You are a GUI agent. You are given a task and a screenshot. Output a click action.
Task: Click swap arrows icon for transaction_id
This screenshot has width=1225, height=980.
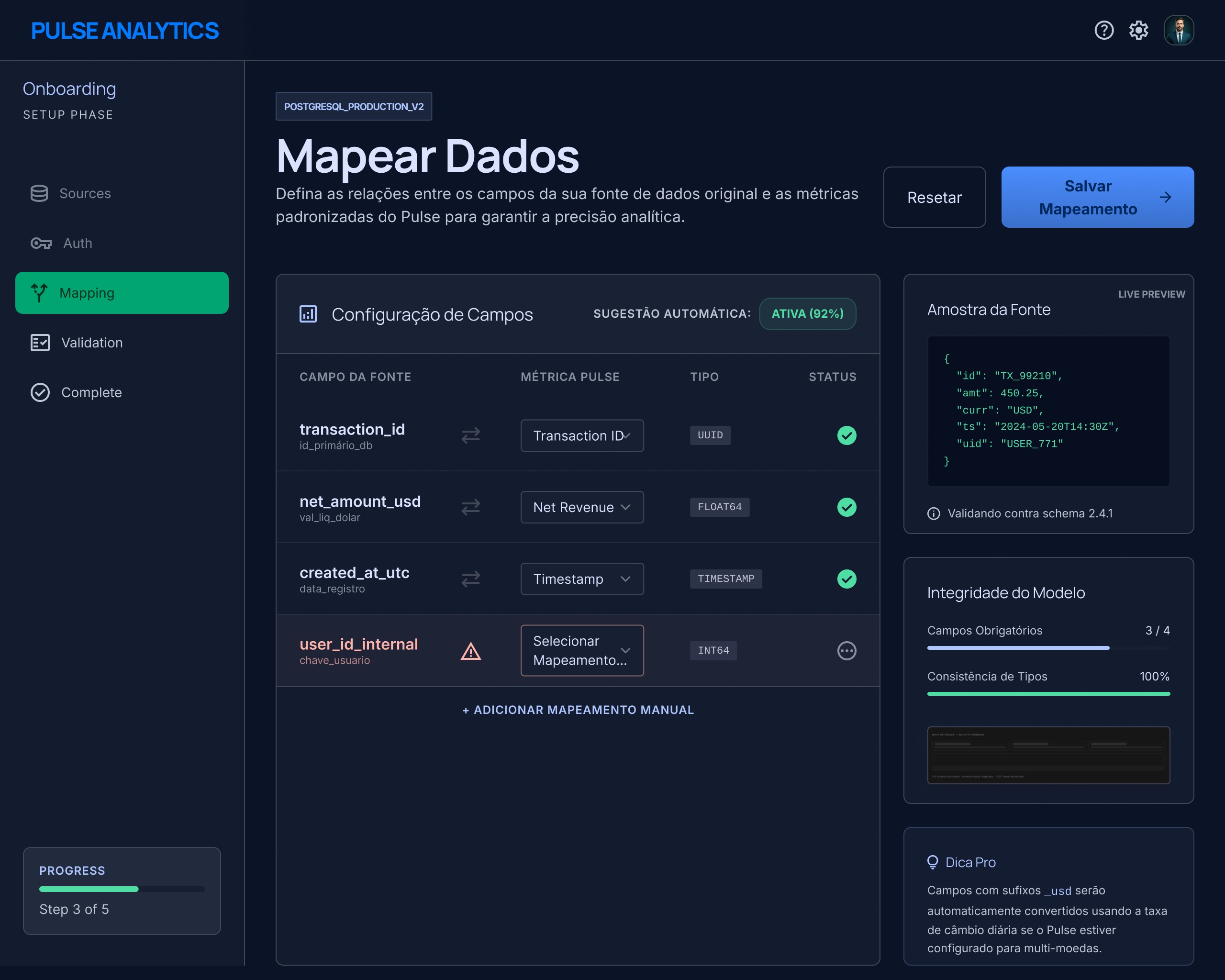470,435
